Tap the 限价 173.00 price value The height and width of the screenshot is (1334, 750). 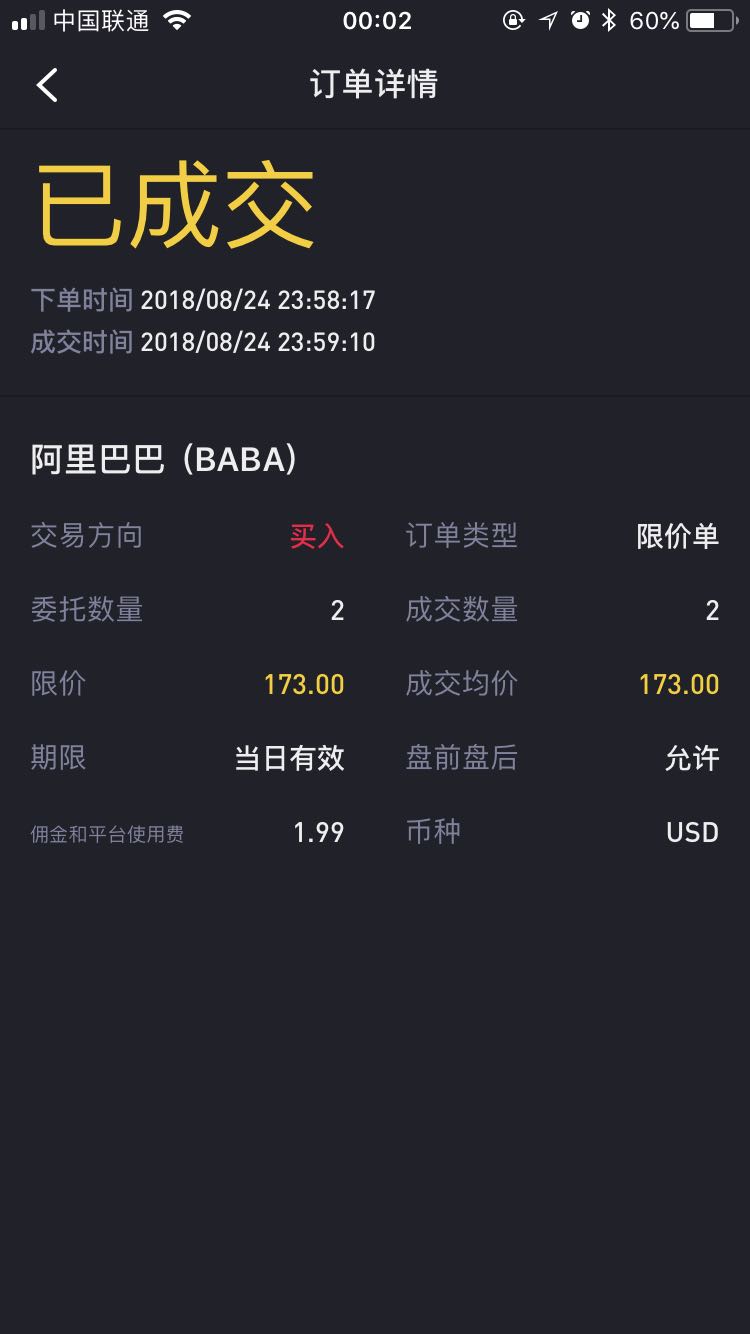click(x=304, y=684)
